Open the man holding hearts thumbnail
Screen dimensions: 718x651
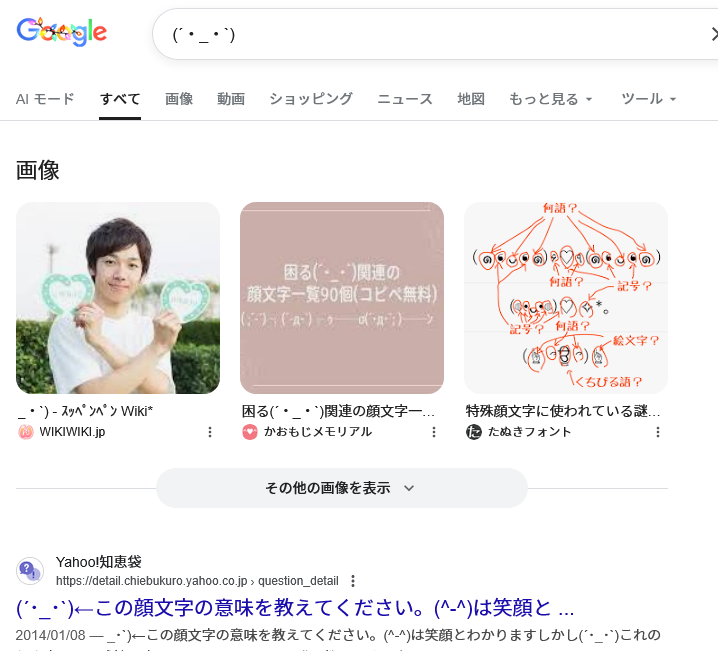coord(118,298)
